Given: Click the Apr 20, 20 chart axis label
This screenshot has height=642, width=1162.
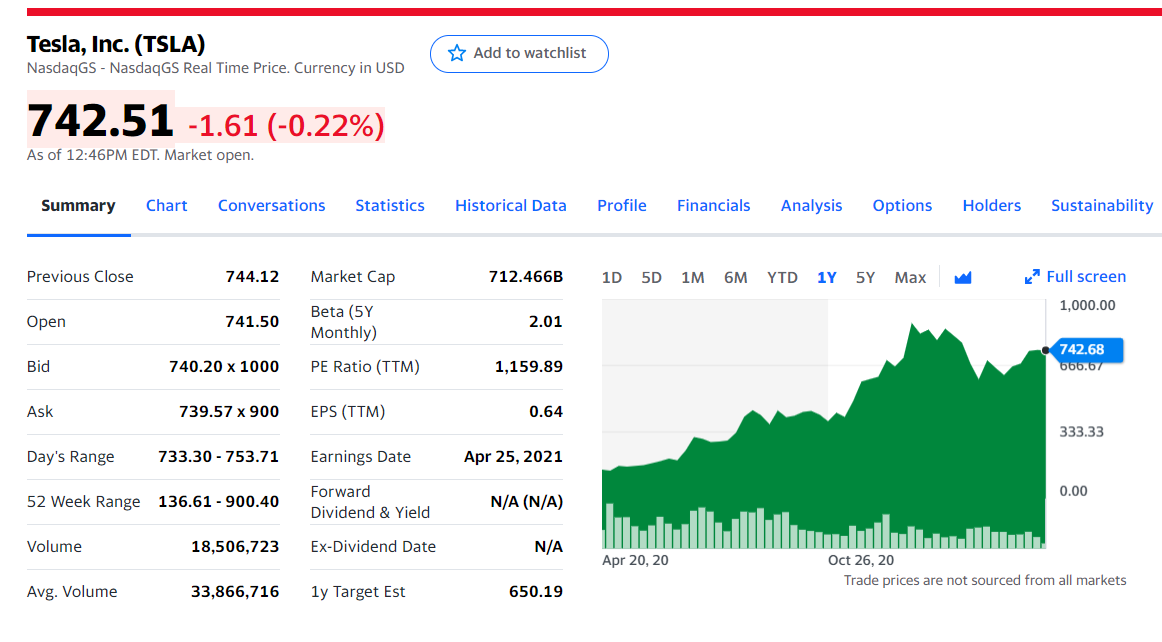Looking at the screenshot, I should [x=635, y=560].
